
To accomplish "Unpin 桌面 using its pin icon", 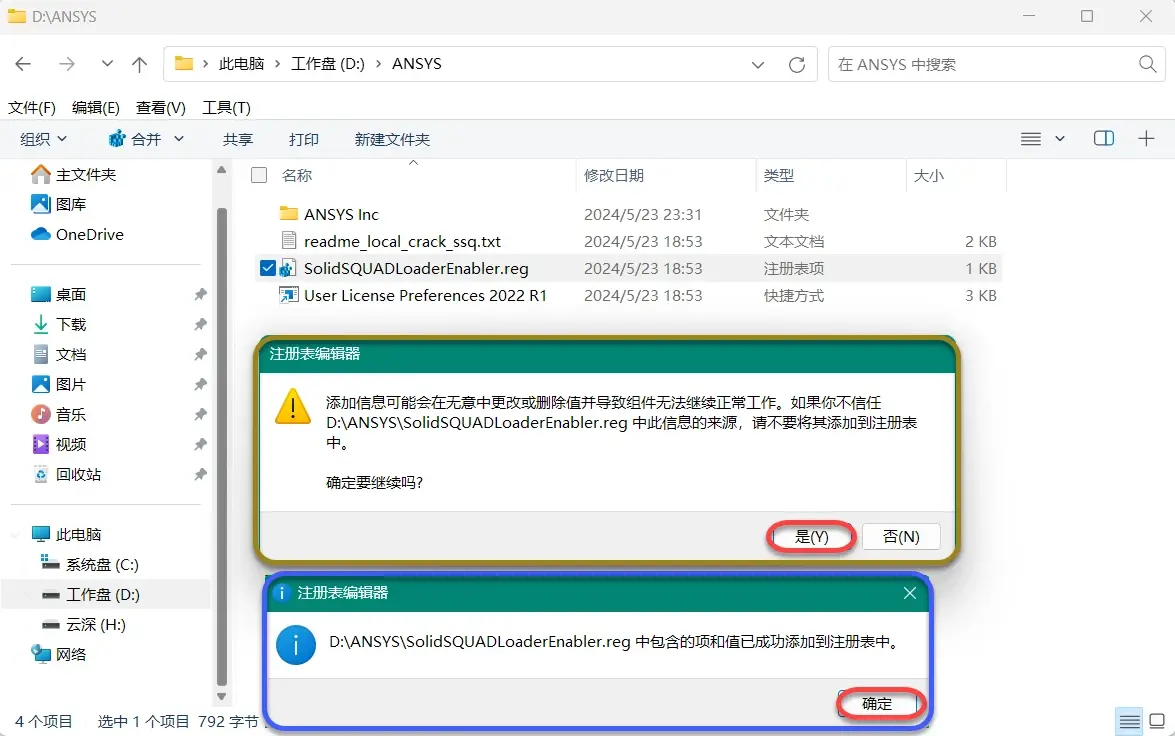I will 200,295.
